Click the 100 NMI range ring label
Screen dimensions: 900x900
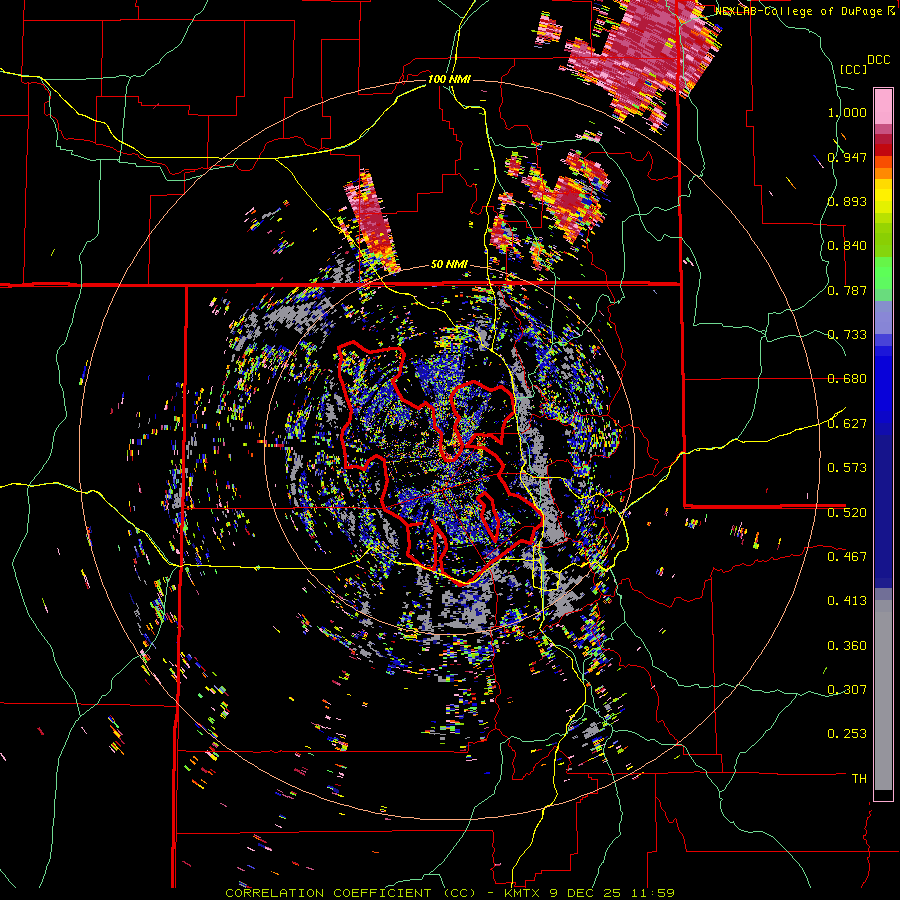coord(449,79)
